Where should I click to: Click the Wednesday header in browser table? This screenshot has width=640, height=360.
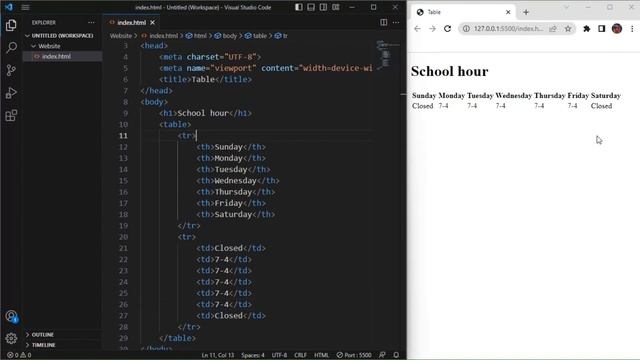click(513, 96)
